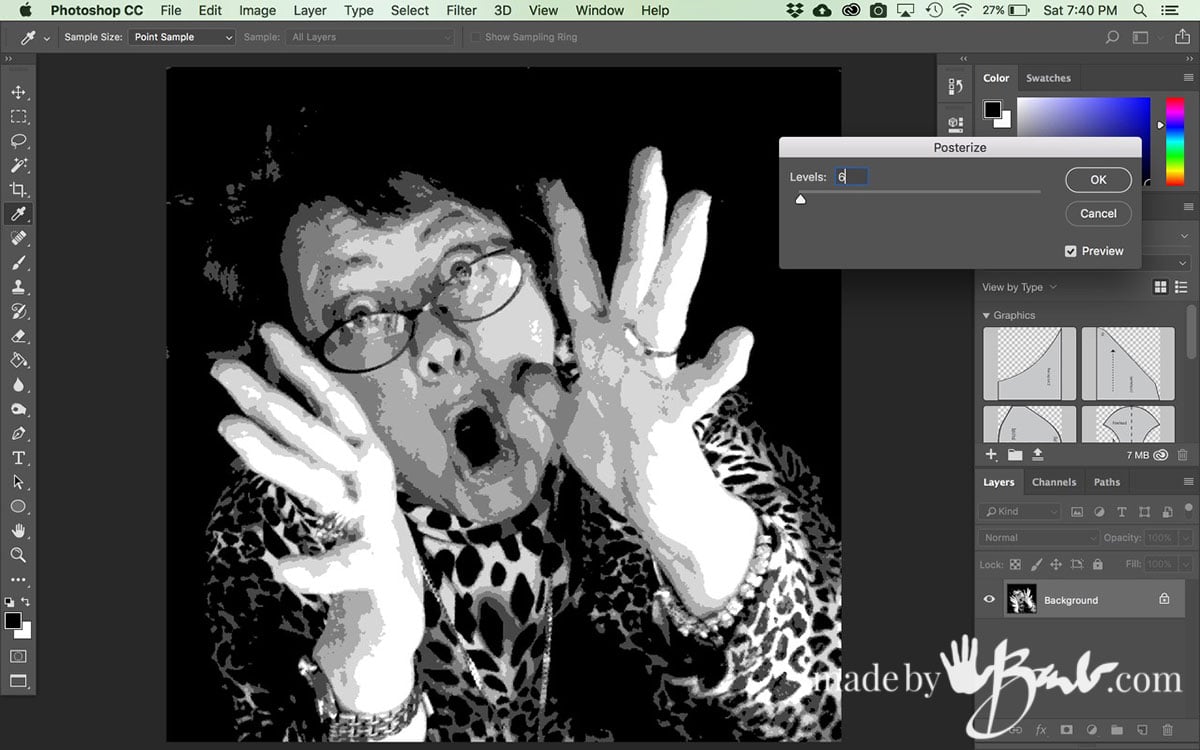Cancel the Posterize dialog
The image size is (1200, 750).
pos(1098,213)
